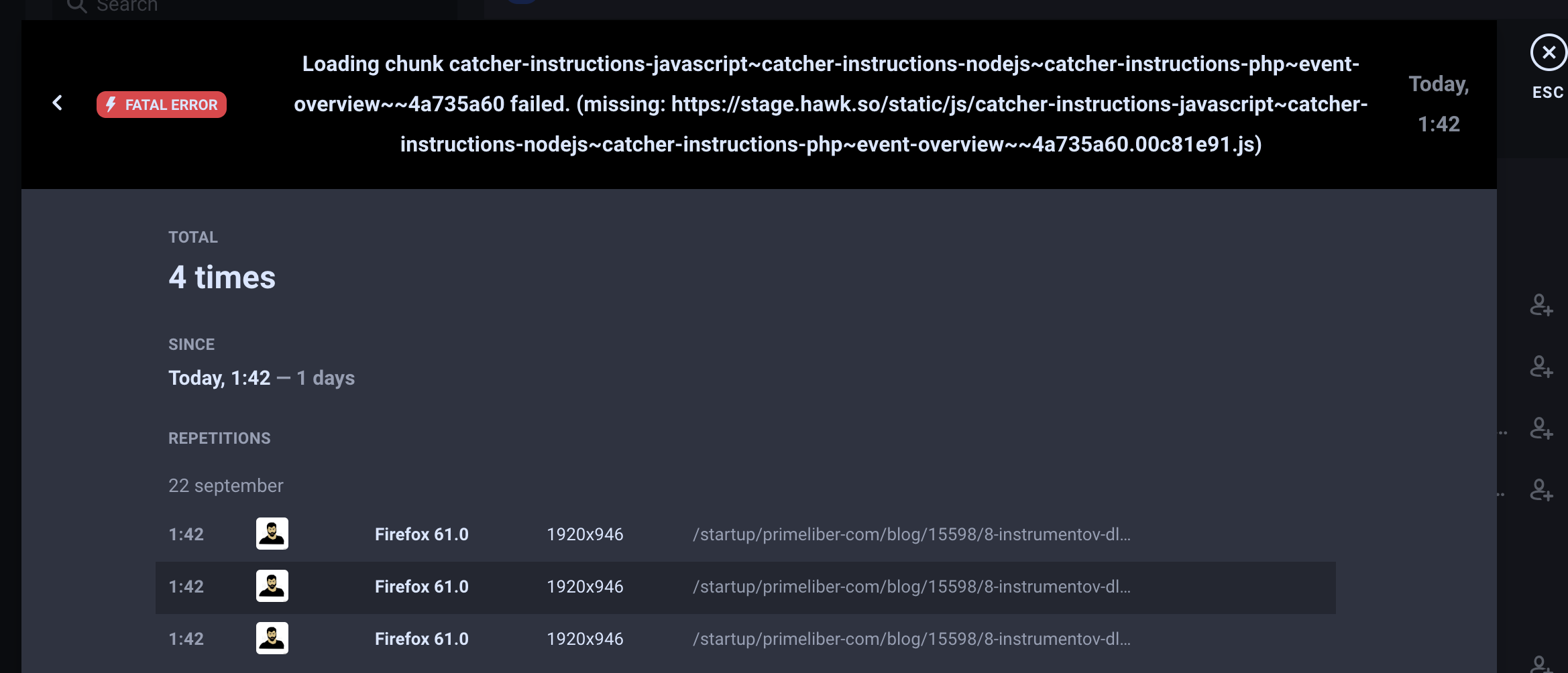This screenshot has width=1568, height=673.
Task: Click the error title text Loading chunk failed
Action: pyautogui.click(x=831, y=104)
